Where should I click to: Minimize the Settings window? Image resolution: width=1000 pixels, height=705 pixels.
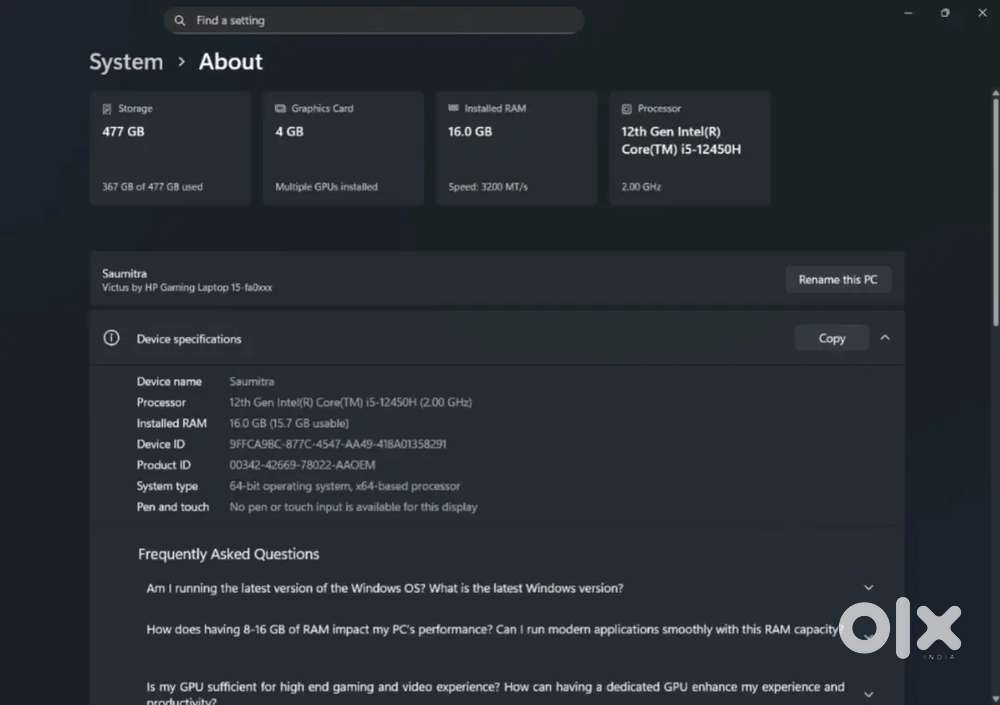tap(908, 13)
